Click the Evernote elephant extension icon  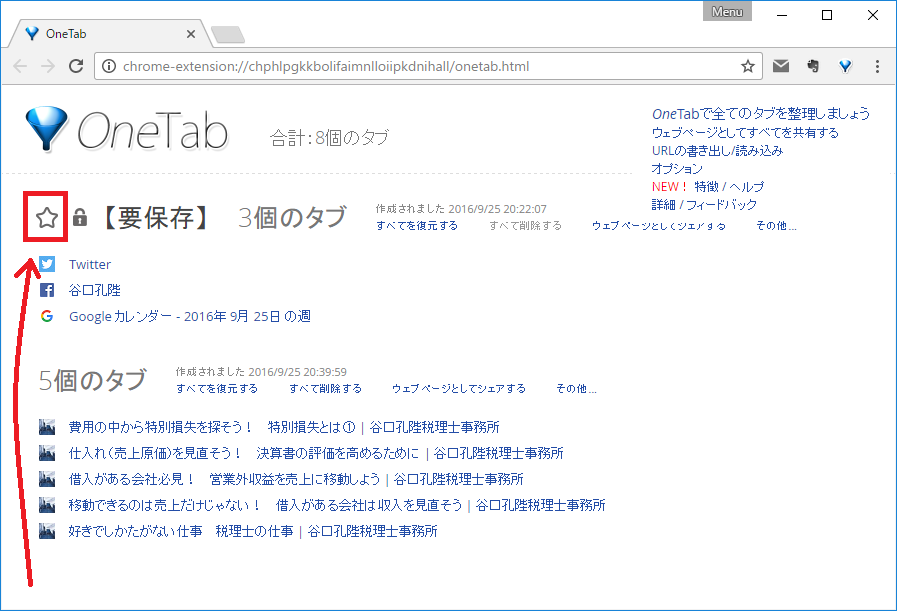tap(813, 67)
